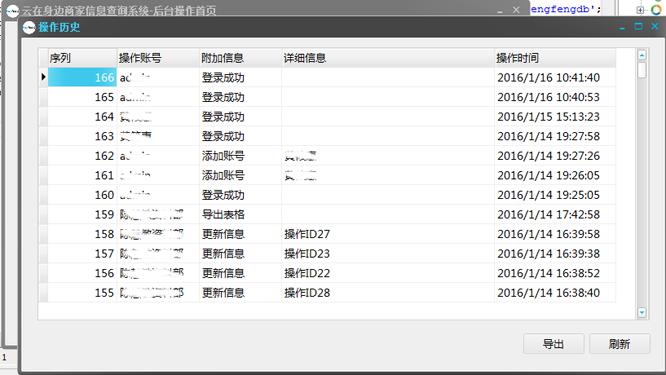Sort by 操作时间 column header
666x375 pixels.
(555, 58)
